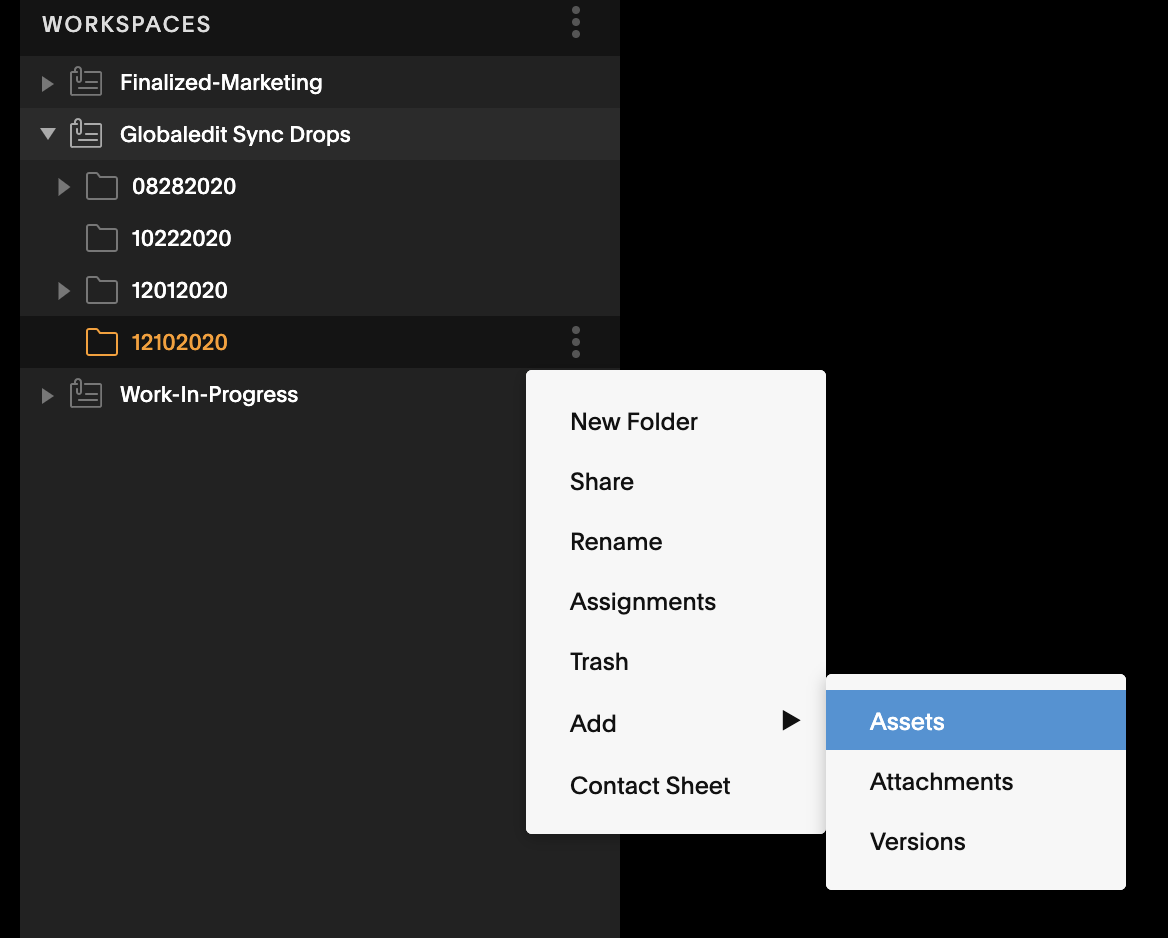Click the 10222020 folder icon
1168x938 pixels.
coord(102,238)
